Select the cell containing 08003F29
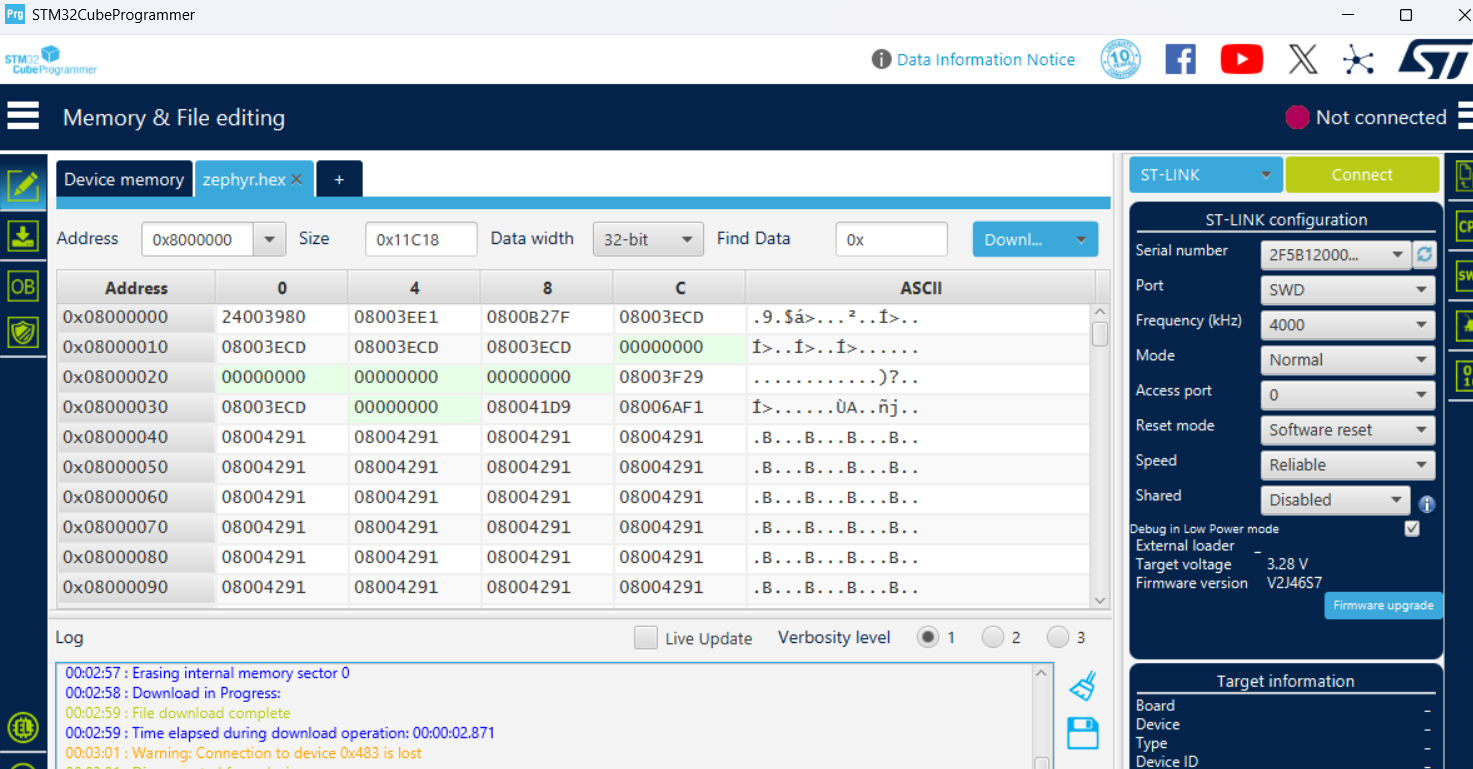This screenshot has height=769, width=1473. [680, 378]
